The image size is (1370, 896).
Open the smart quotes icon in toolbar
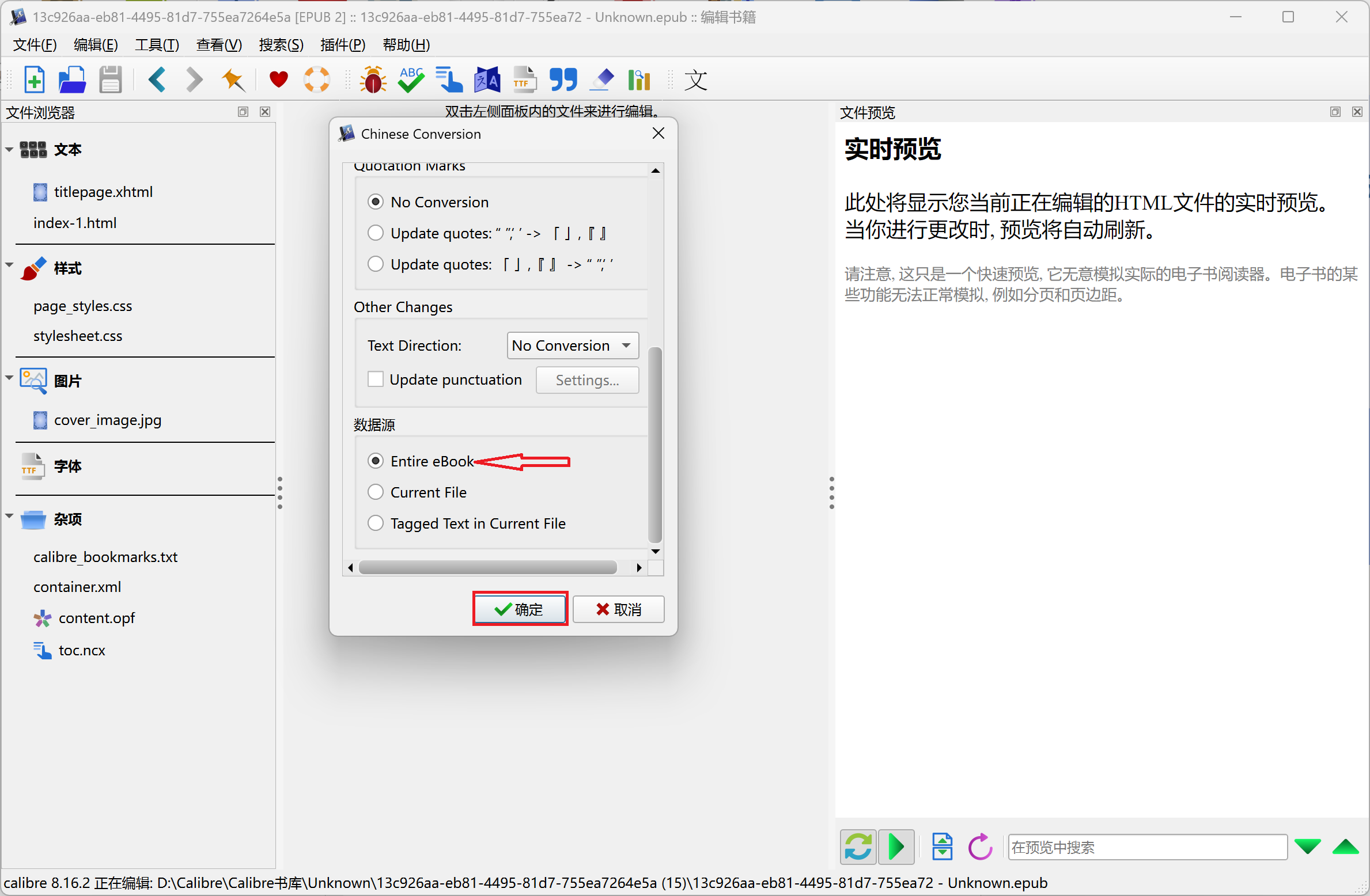point(563,79)
